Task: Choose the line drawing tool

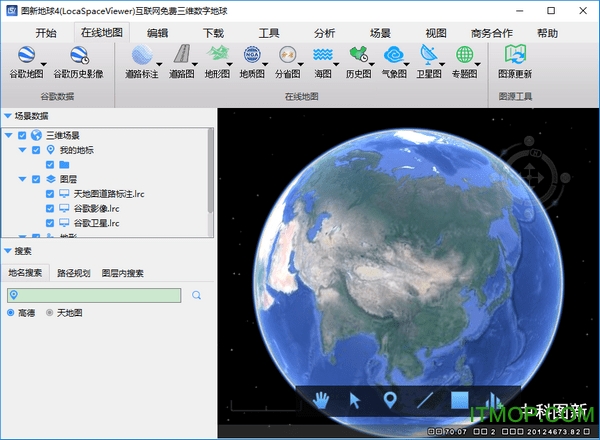Action: point(425,400)
